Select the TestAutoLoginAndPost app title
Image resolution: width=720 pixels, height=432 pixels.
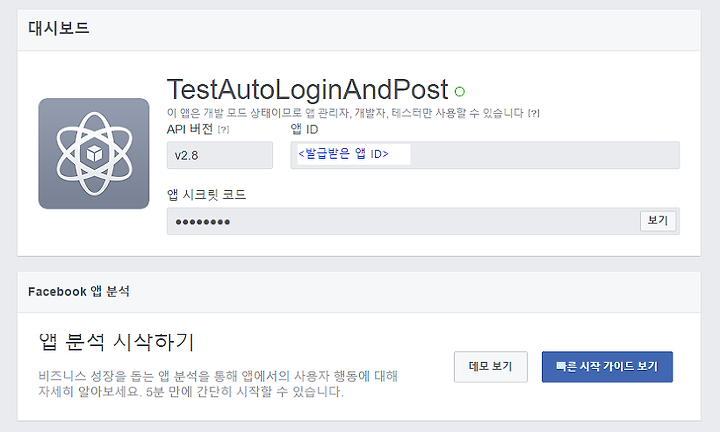tap(307, 89)
